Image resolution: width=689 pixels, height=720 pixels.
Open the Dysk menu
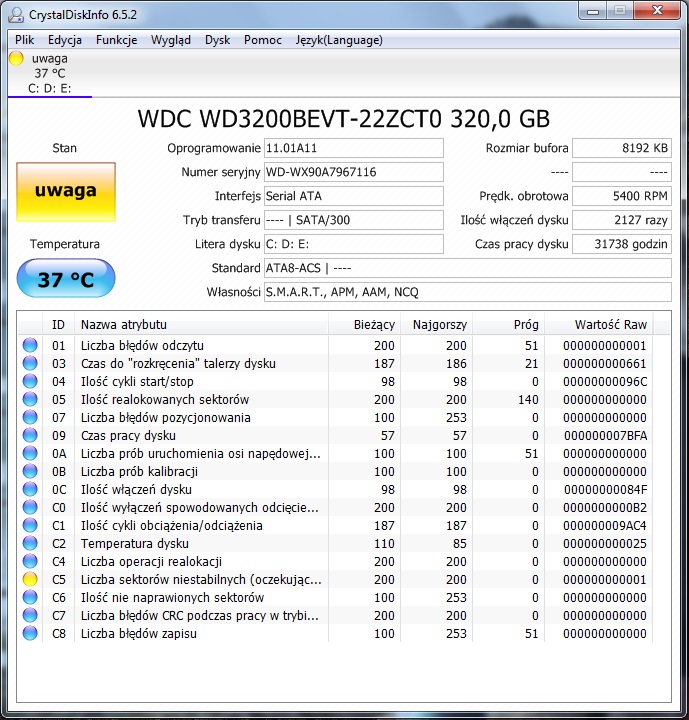(x=217, y=40)
